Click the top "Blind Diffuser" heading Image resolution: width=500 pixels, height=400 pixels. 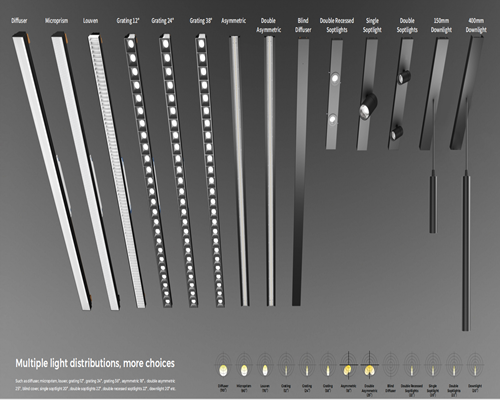(303, 25)
